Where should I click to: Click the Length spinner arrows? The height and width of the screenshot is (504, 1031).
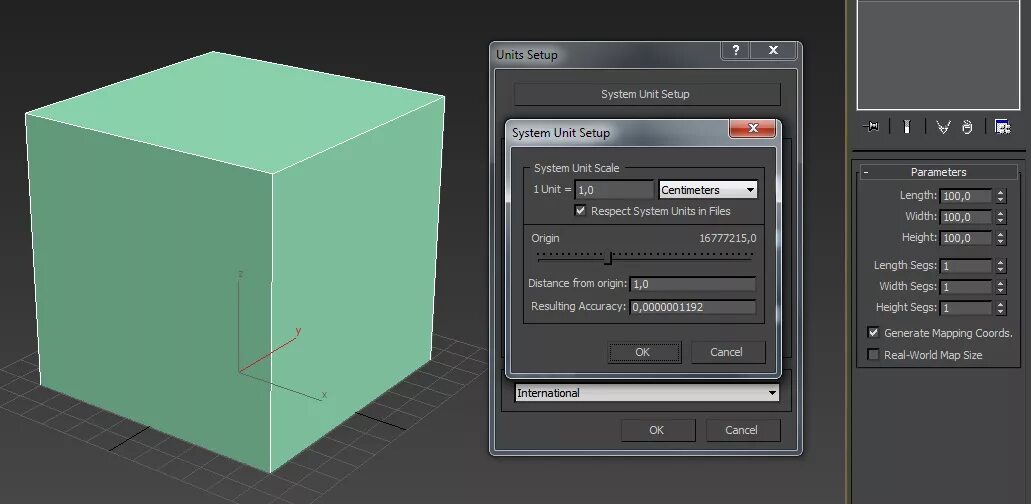pos(1000,196)
